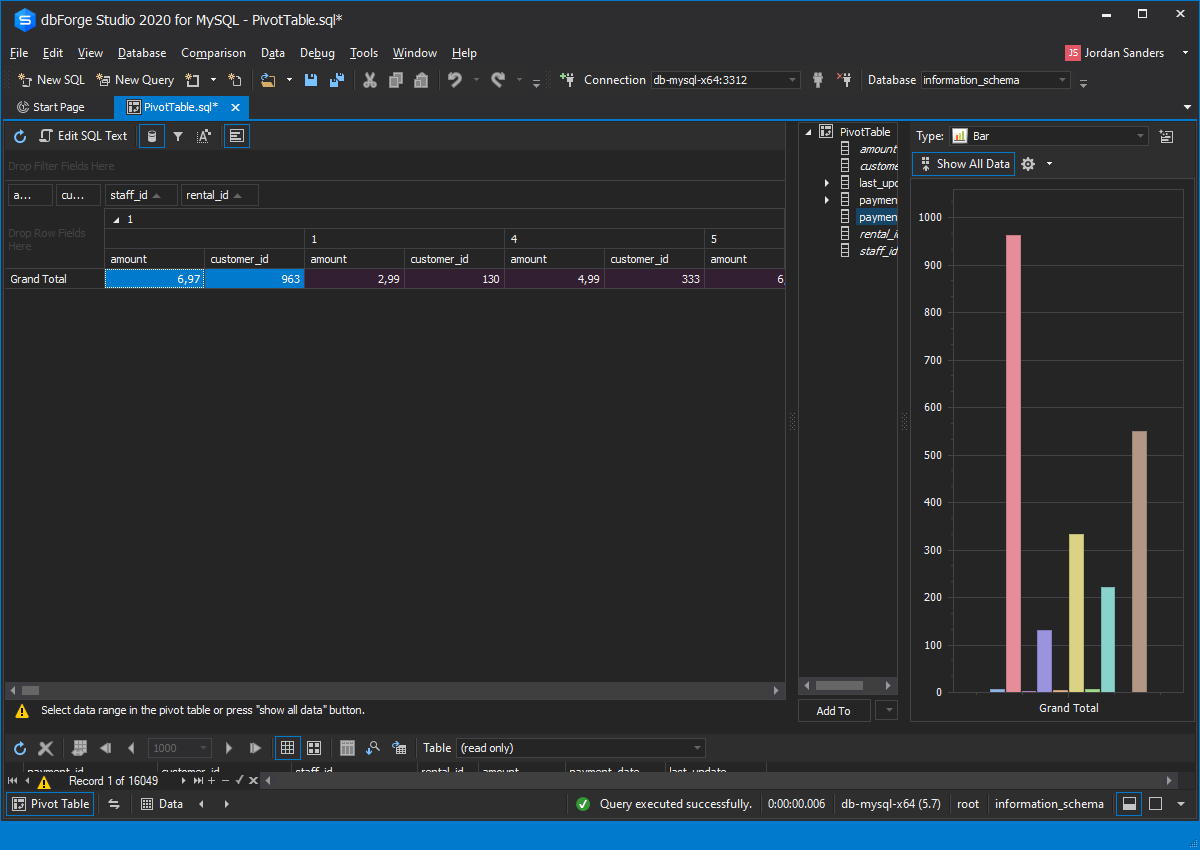The height and width of the screenshot is (850, 1200).
Task: Expand the last_upd field node
Action: tap(827, 183)
